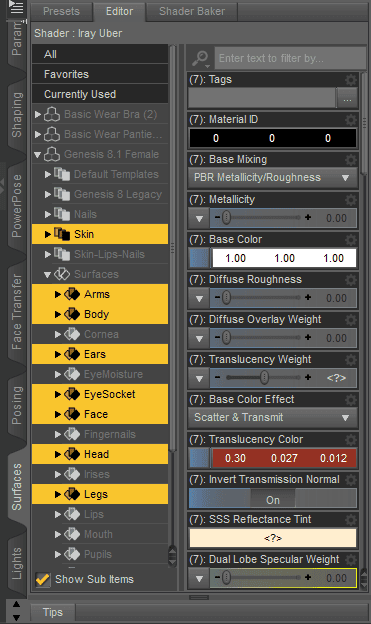Image resolution: width=371 pixels, height=624 pixels.
Task: Click the Cornea surface icon
Action: click(x=72, y=334)
